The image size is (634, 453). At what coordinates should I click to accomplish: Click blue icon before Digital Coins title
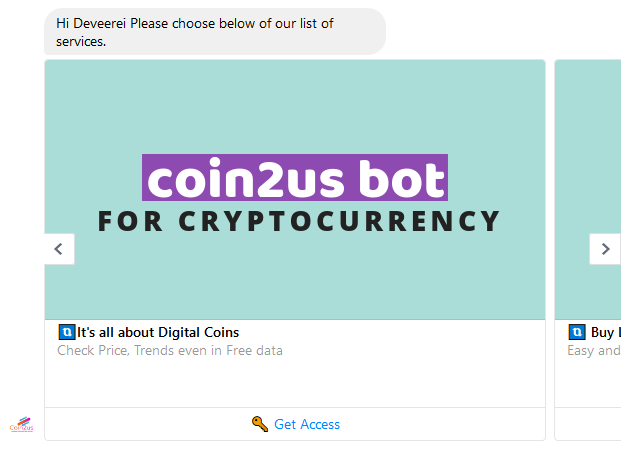(67, 332)
